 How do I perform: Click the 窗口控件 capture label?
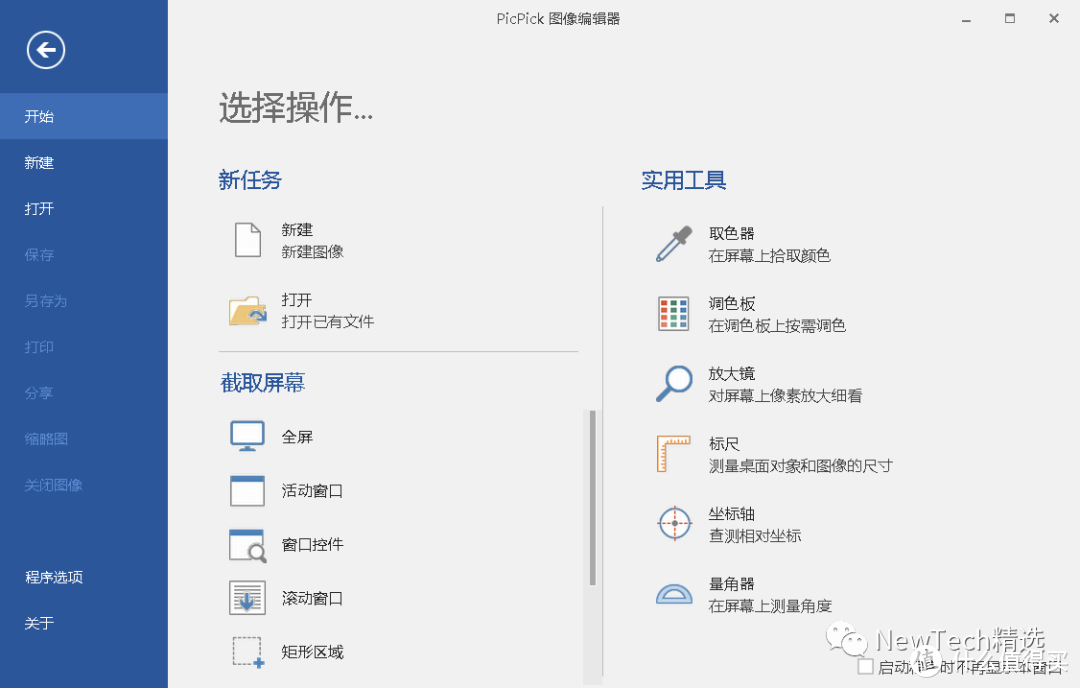(312, 544)
